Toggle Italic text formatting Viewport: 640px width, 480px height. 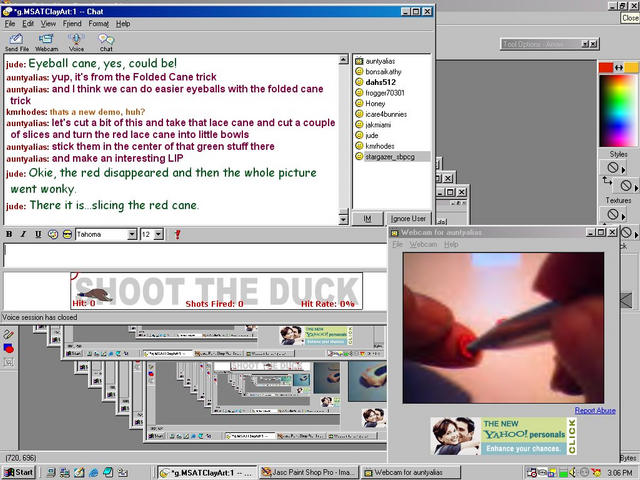[23, 234]
